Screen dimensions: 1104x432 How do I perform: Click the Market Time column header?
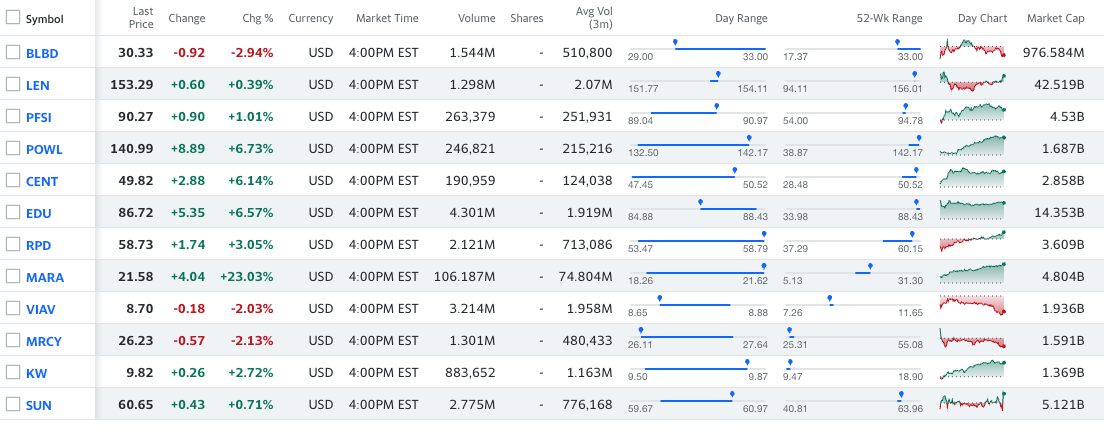click(x=387, y=18)
